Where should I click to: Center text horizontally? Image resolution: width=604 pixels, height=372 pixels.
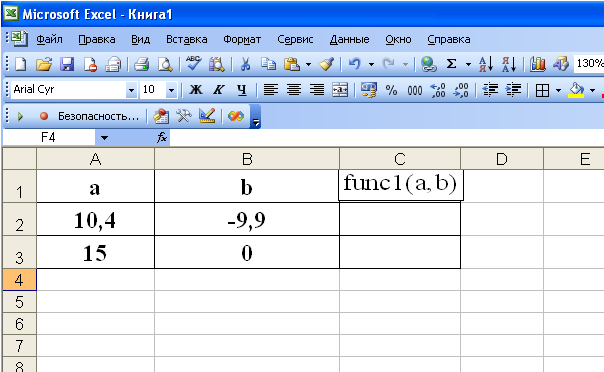tap(294, 90)
